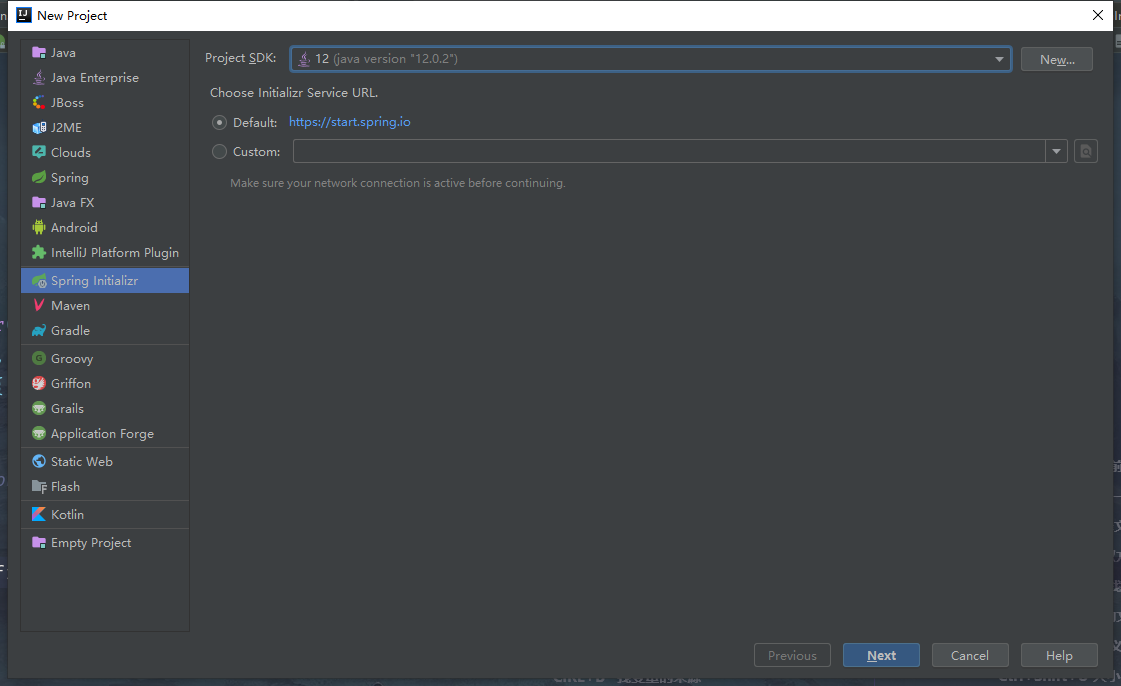This screenshot has height=686, width=1121.
Task: Click the Griffon icon
Action: [39, 384]
